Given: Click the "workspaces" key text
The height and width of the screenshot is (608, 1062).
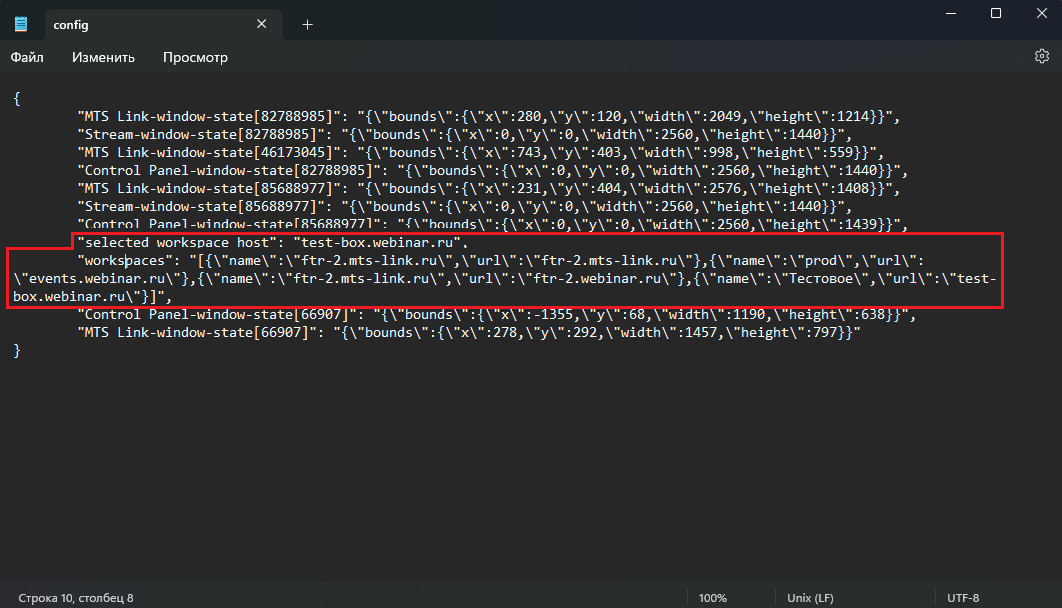Looking at the screenshot, I should [125, 261].
